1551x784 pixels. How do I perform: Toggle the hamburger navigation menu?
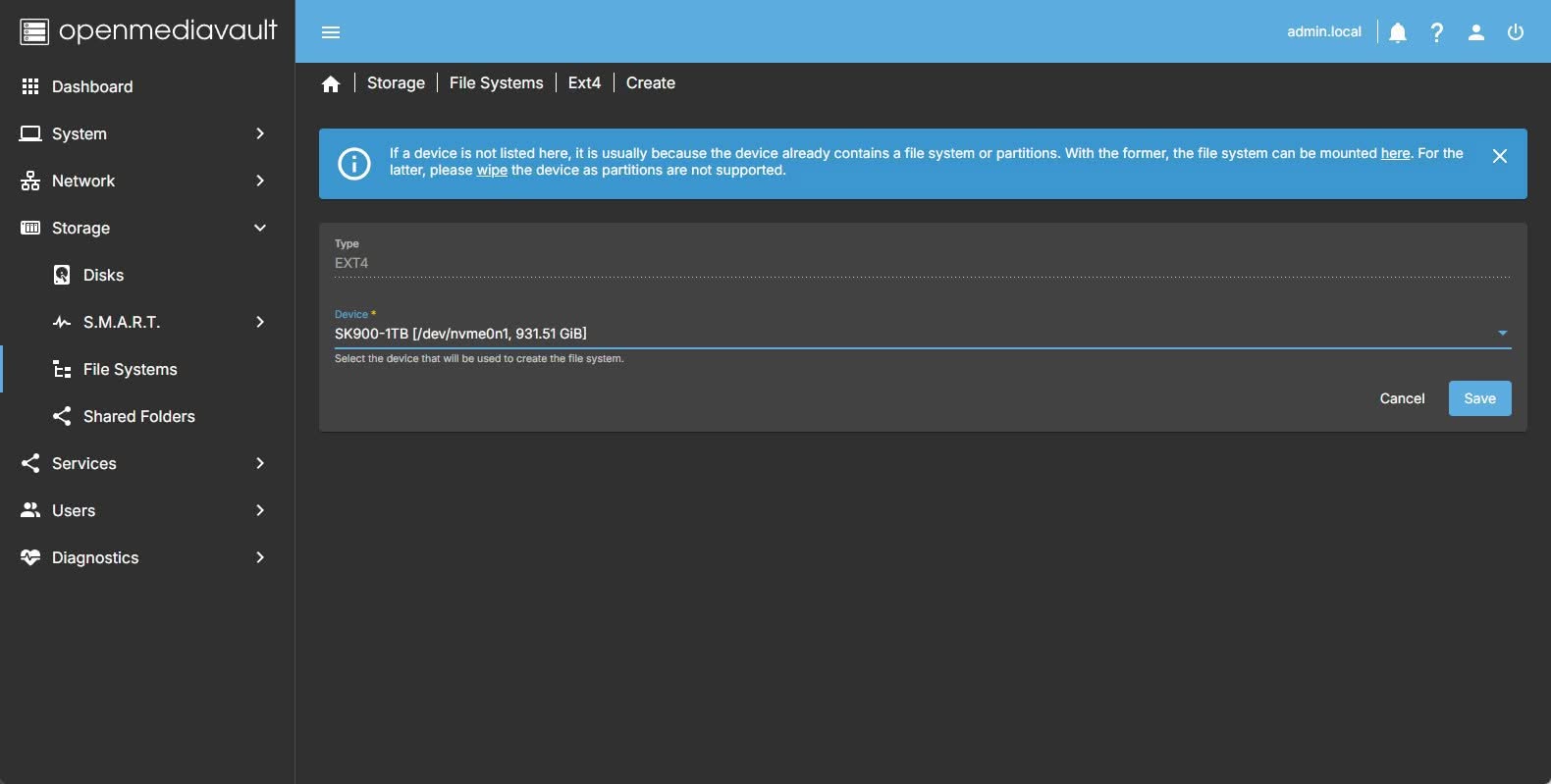[x=331, y=32]
